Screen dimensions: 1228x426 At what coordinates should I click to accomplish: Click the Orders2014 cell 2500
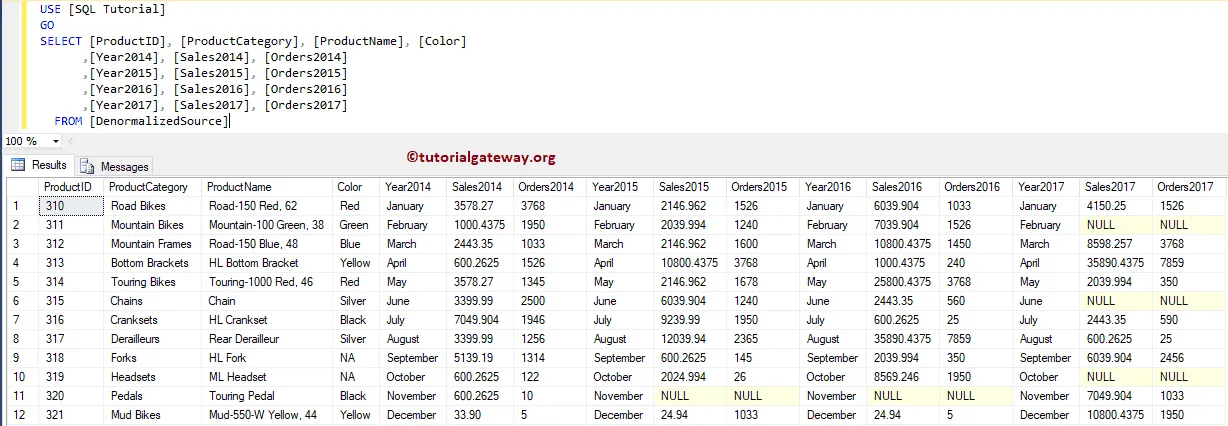pyautogui.click(x=549, y=301)
